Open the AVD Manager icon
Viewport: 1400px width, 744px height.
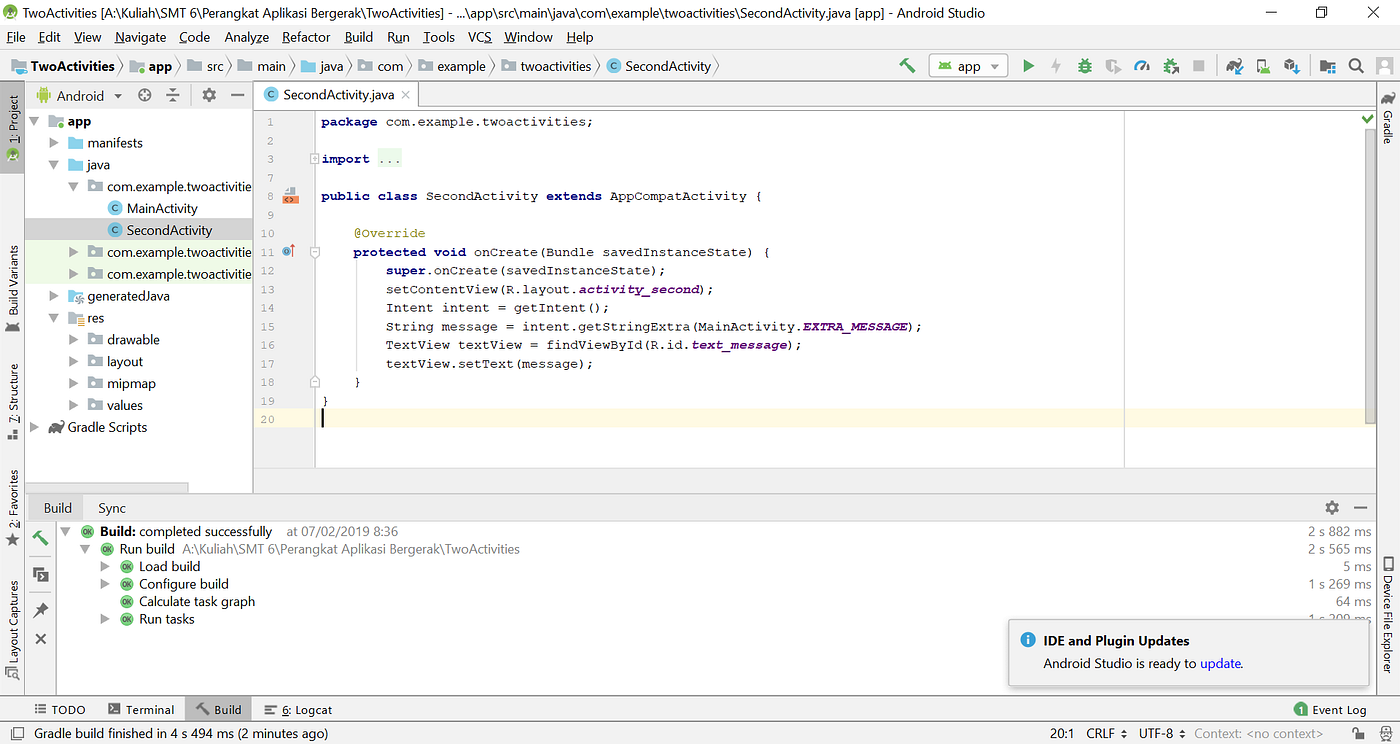pyautogui.click(x=1263, y=66)
